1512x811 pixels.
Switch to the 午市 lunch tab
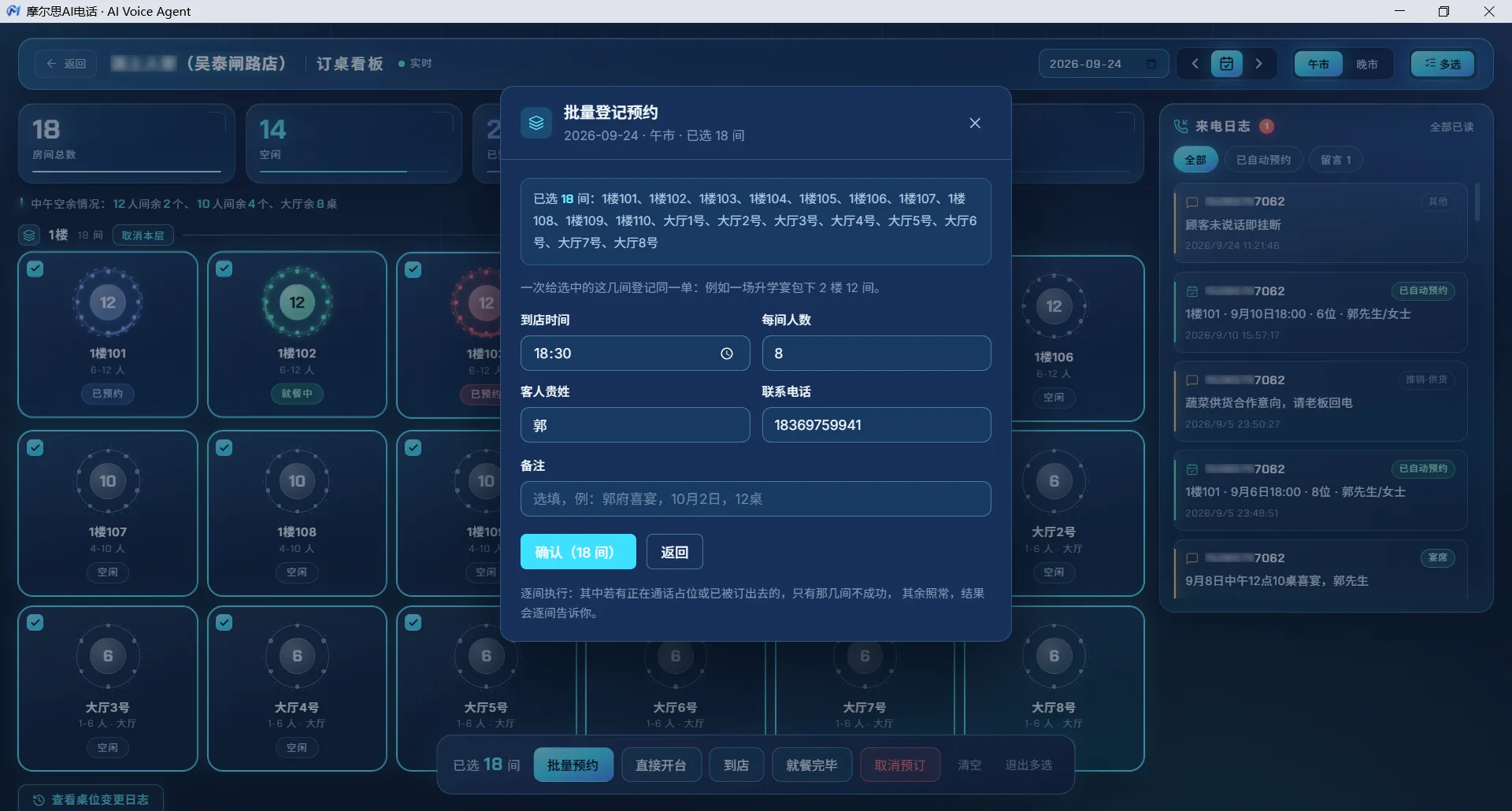click(1318, 64)
